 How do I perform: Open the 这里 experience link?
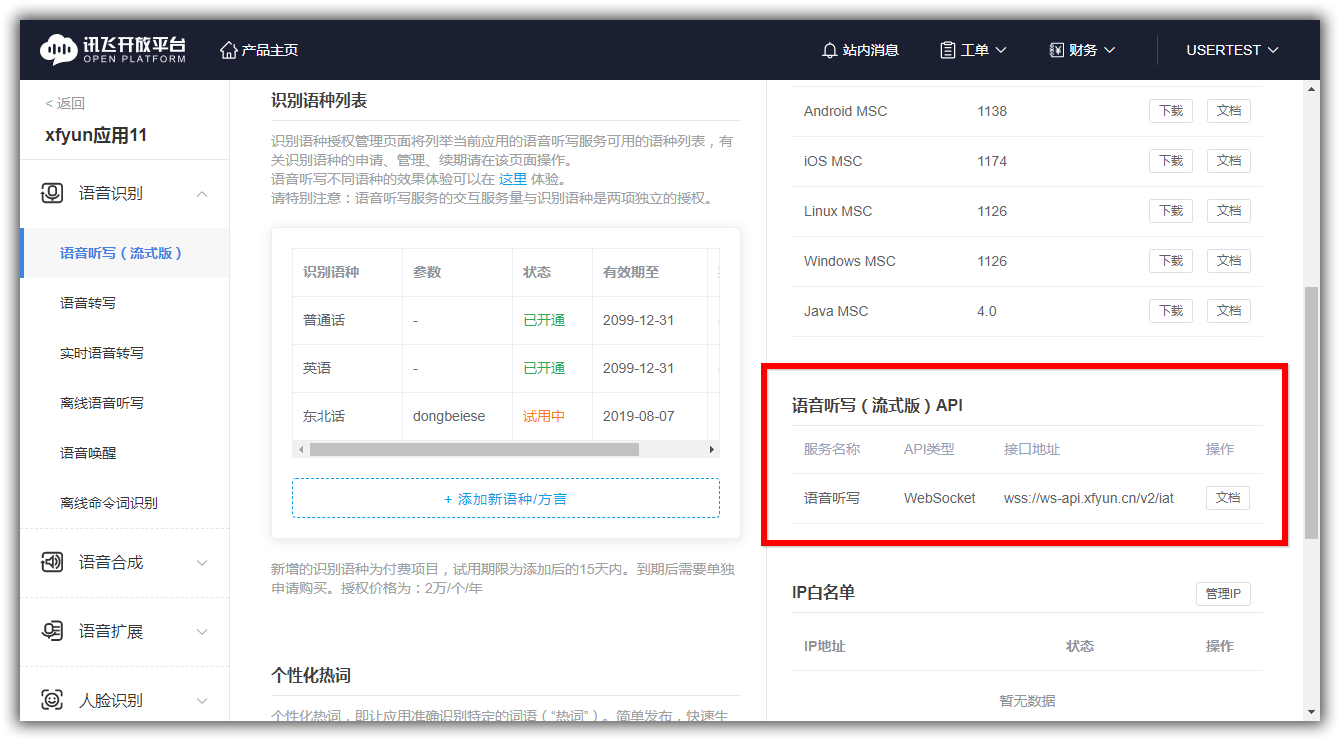coord(512,179)
